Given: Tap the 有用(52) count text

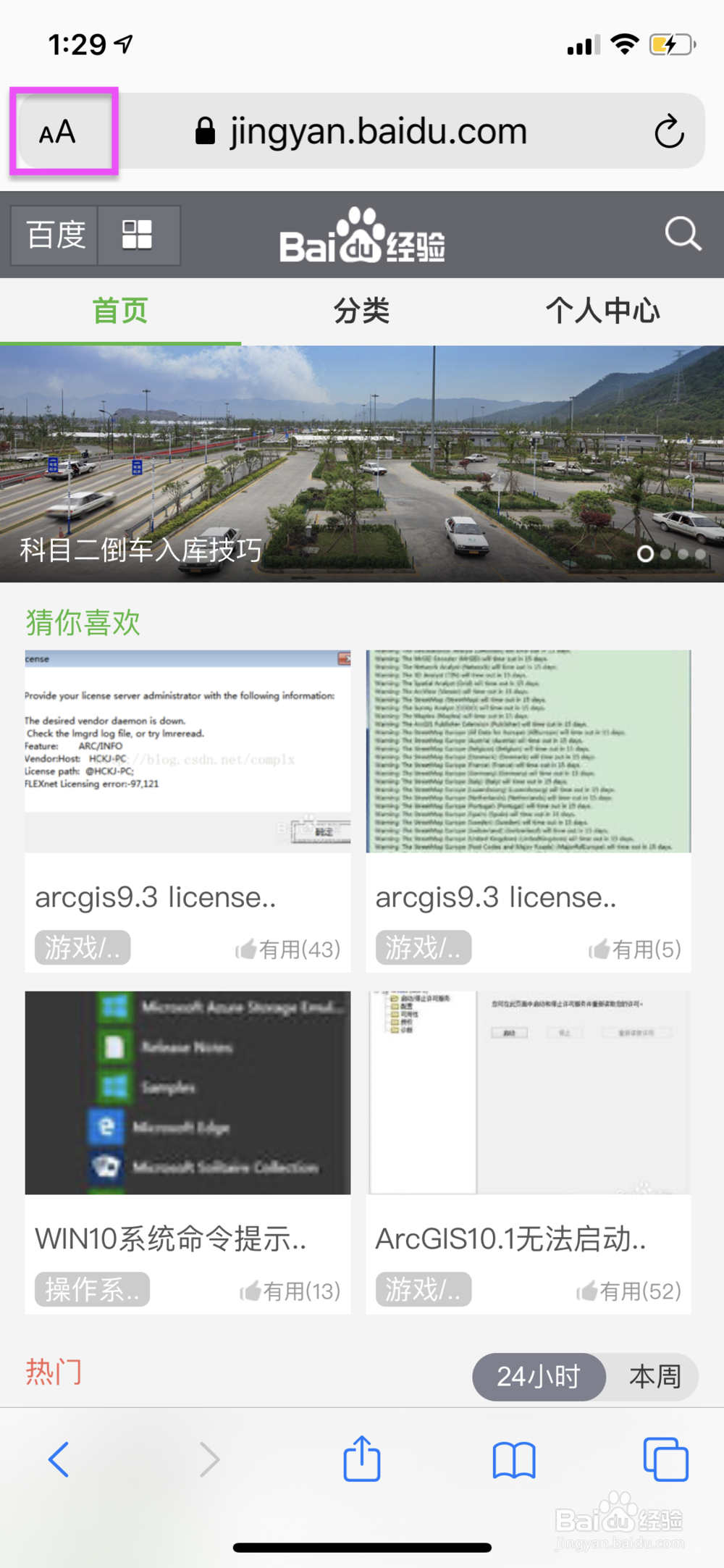Looking at the screenshot, I should (x=641, y=1291).
